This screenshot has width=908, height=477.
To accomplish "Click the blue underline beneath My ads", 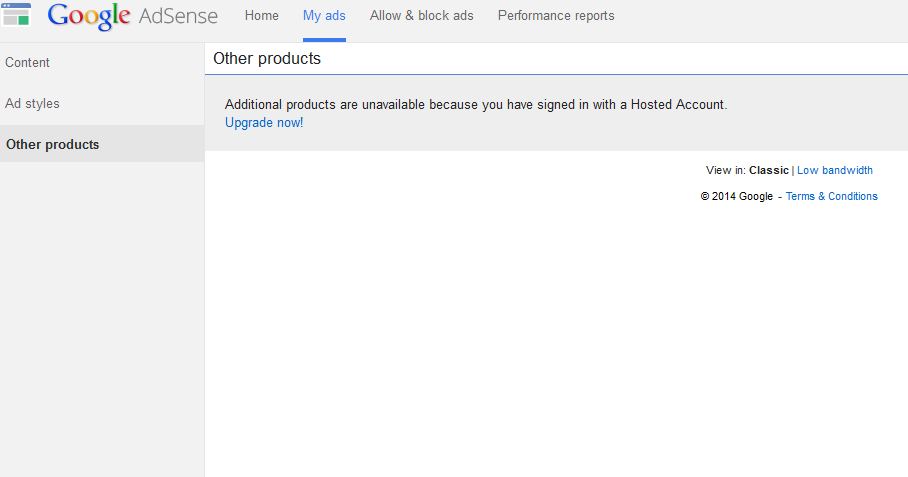I will point(324,40).
